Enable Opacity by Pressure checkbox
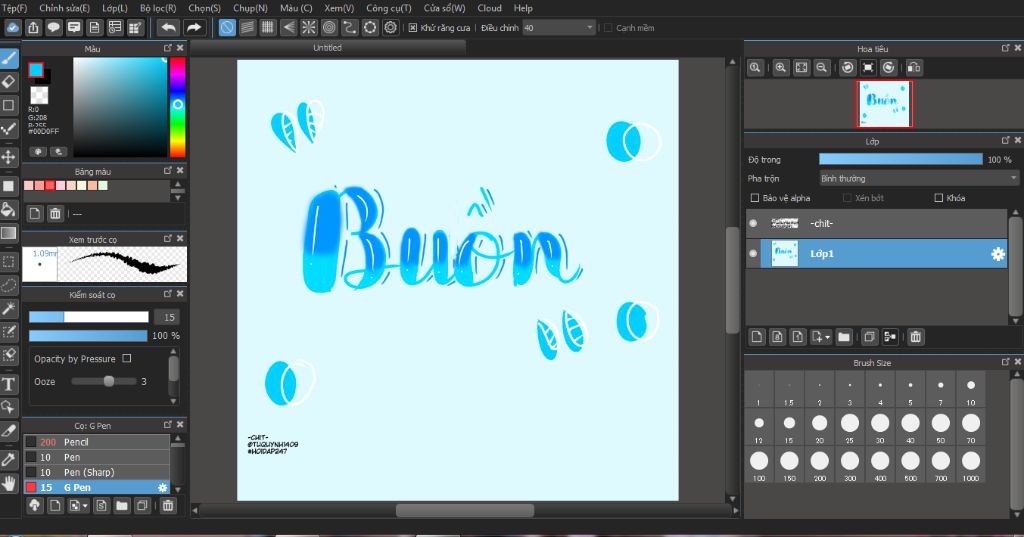1024x537 pixels. 127,358
